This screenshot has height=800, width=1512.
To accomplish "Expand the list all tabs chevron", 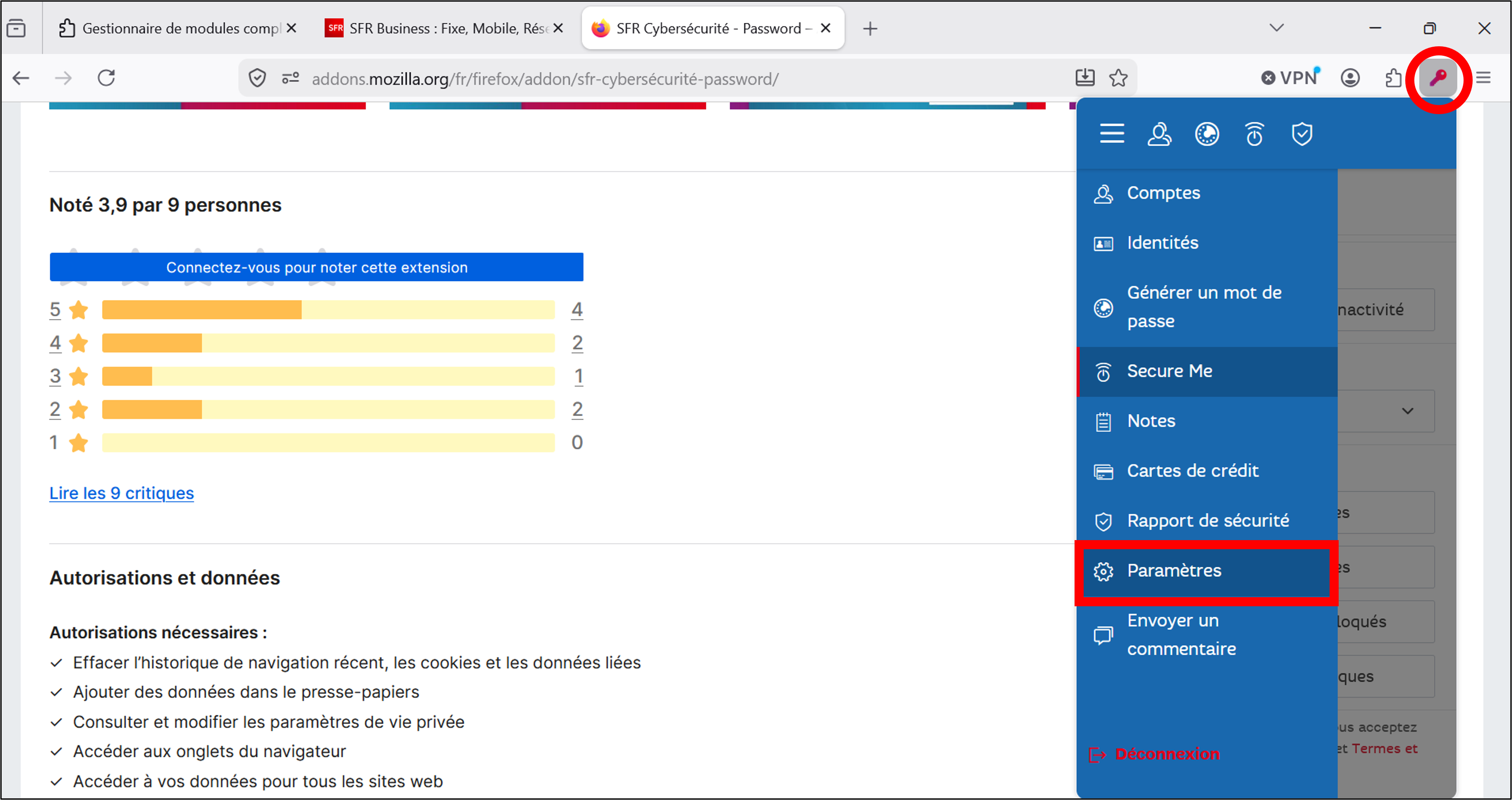I will click(x=1276, y=28).
